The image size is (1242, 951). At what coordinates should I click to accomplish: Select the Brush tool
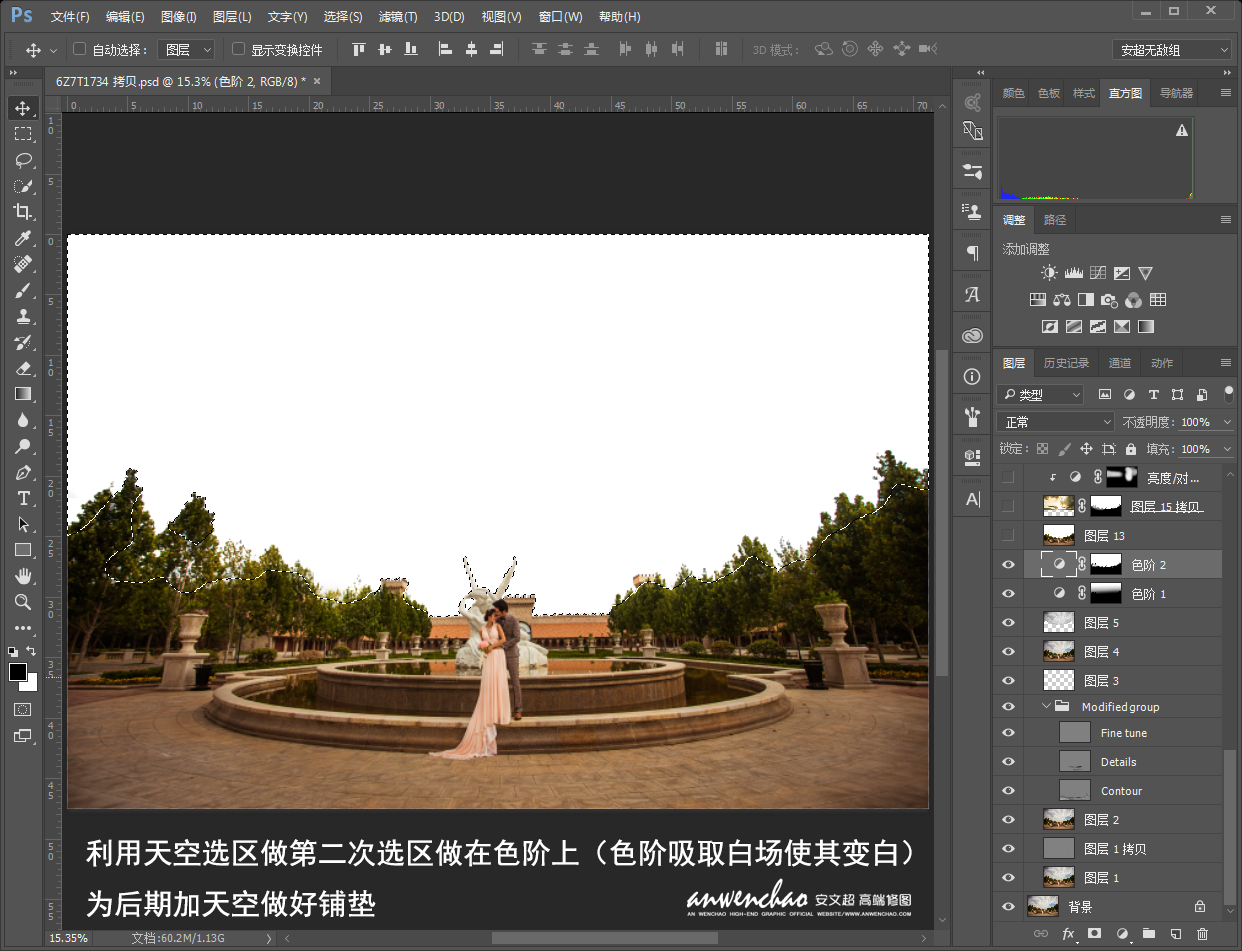click(23, 290)
